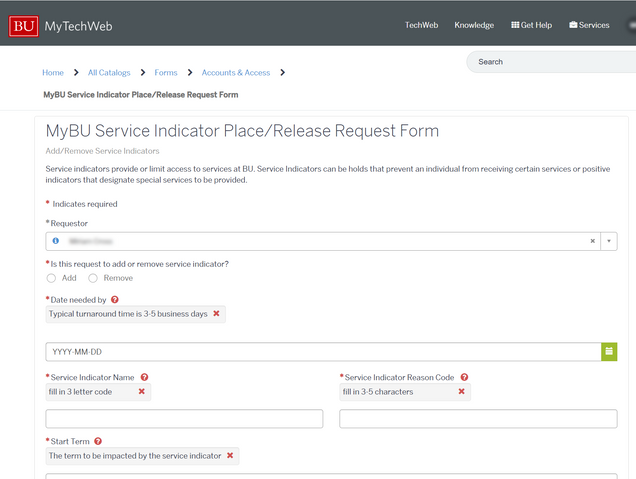
Task: Show help for Service Indicator Reason Code
Action: point(464,377)
